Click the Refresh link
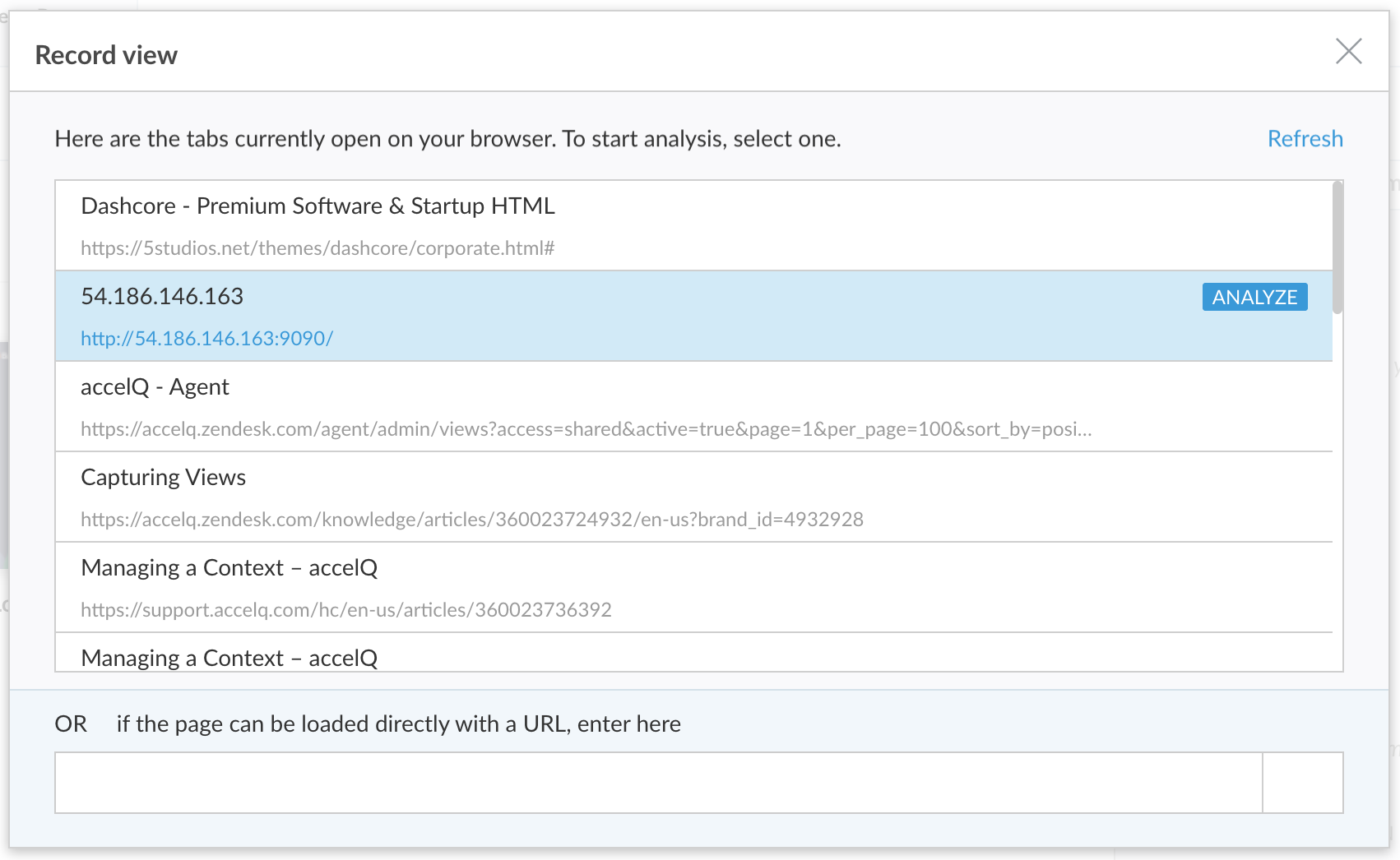 click(x=1305, y=139)
